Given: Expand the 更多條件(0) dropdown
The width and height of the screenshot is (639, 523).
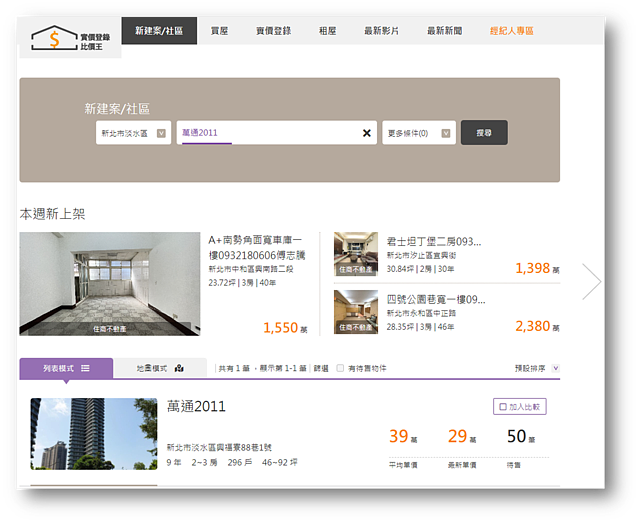Looking at the screenshot, I should [x=419, y=133].
